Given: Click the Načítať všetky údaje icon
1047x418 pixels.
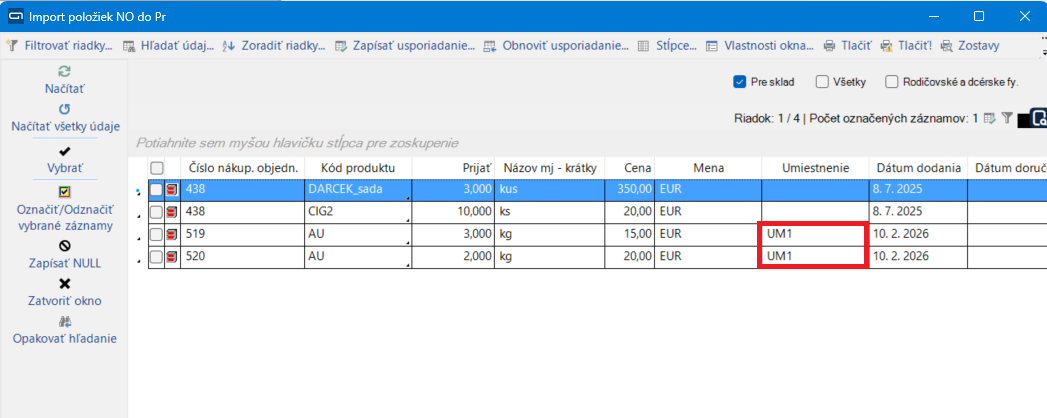Looking at the screenshot, I should pyautogui.click(x=64, y=109).
